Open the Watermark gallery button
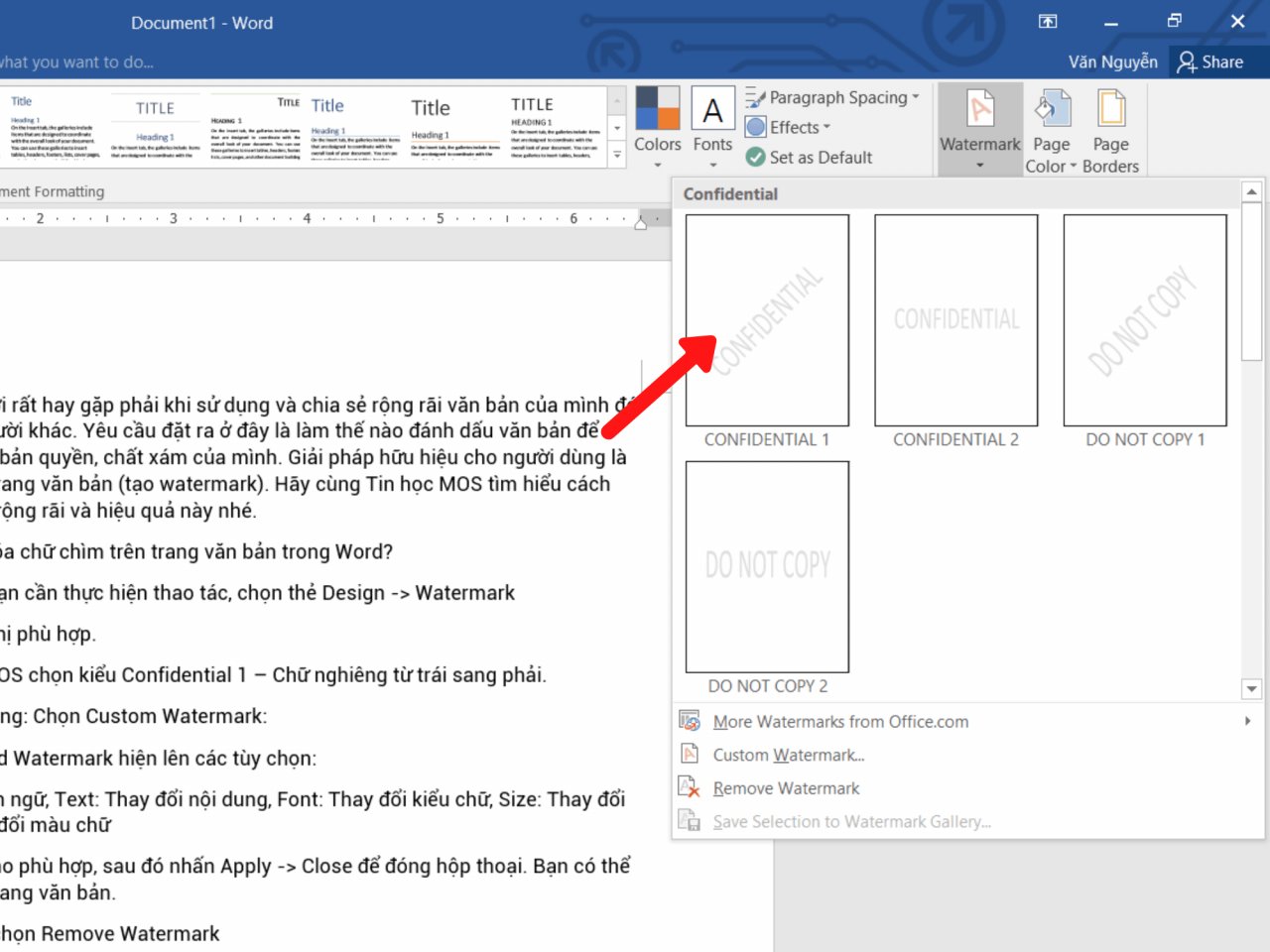The height and width of the screenshot is (952, 1270). pyautogui.click(x=979, y=129)
